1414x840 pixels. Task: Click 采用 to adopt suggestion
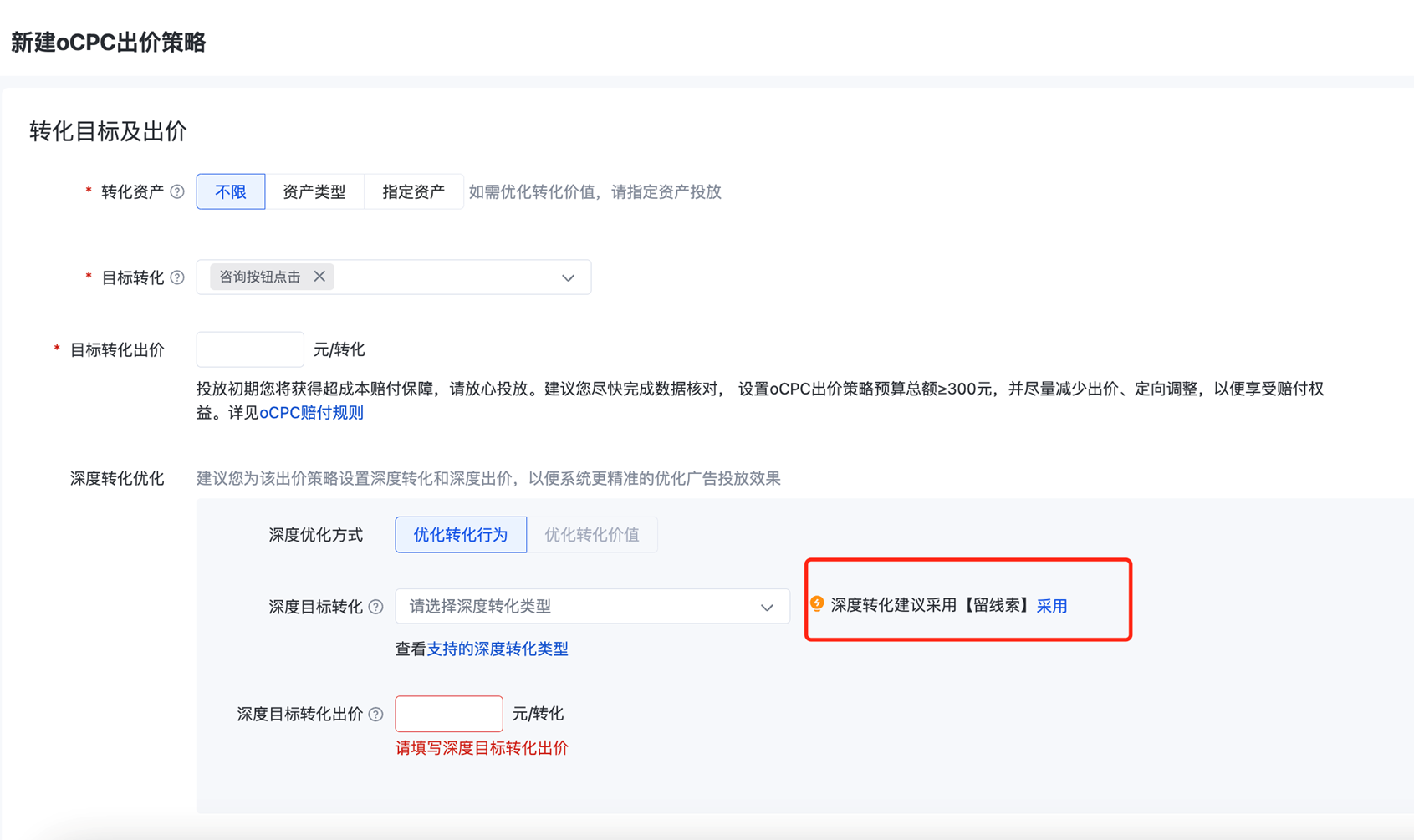(1052, 606)
